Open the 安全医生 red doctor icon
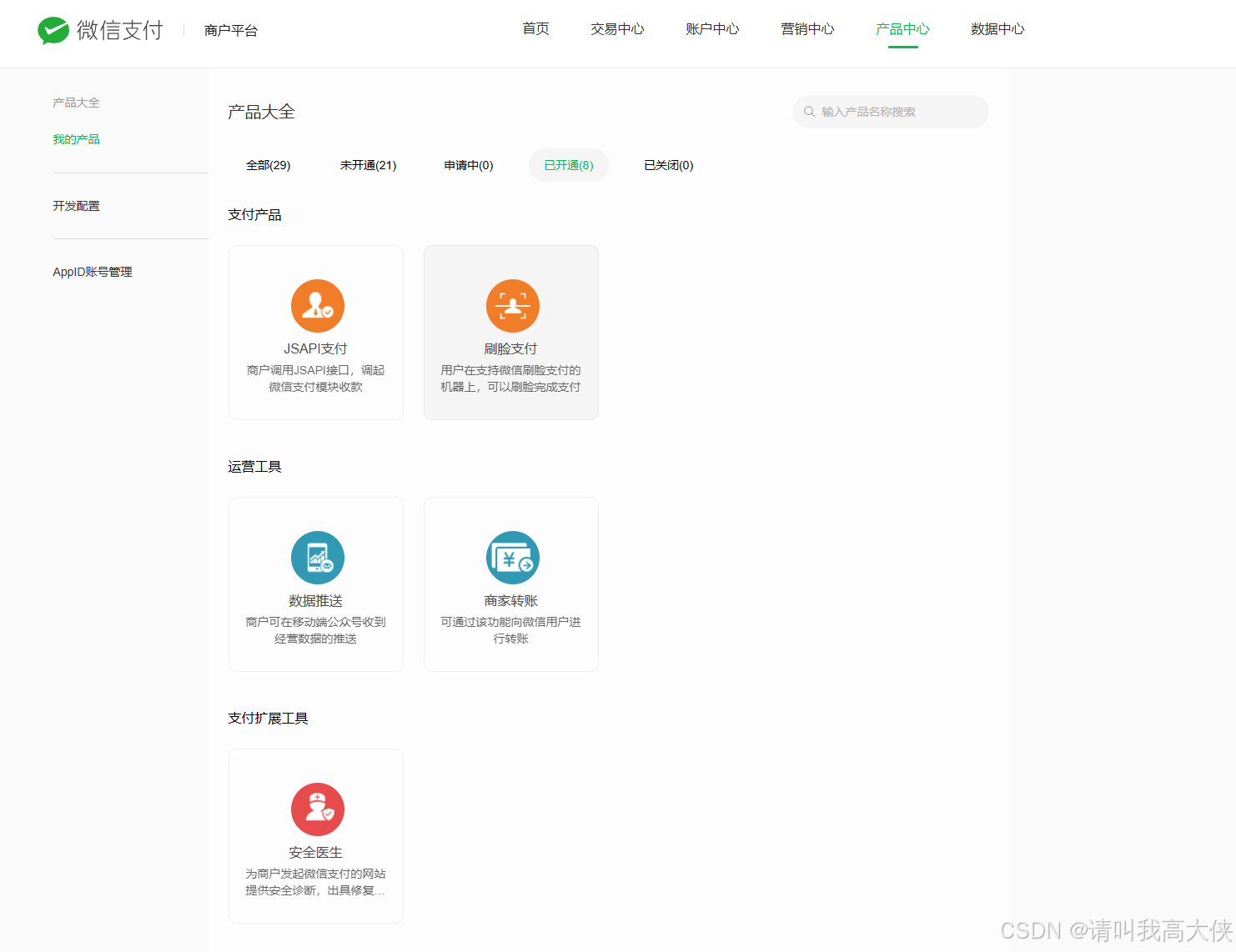 coord(318,809)
